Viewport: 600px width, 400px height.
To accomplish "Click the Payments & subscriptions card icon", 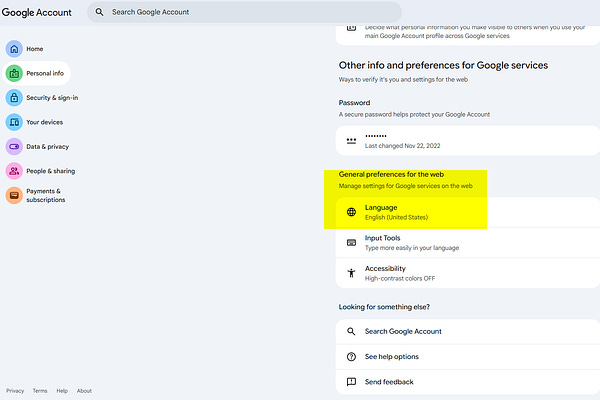I will [14, 195].
